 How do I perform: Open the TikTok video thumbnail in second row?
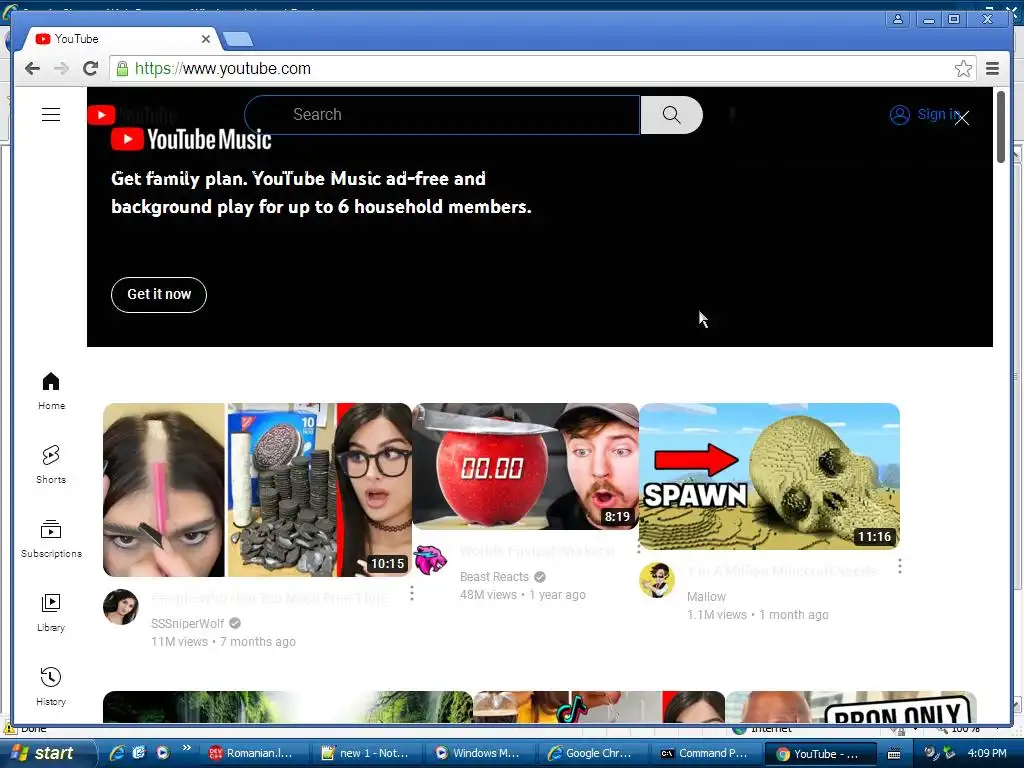click(599, 707)
